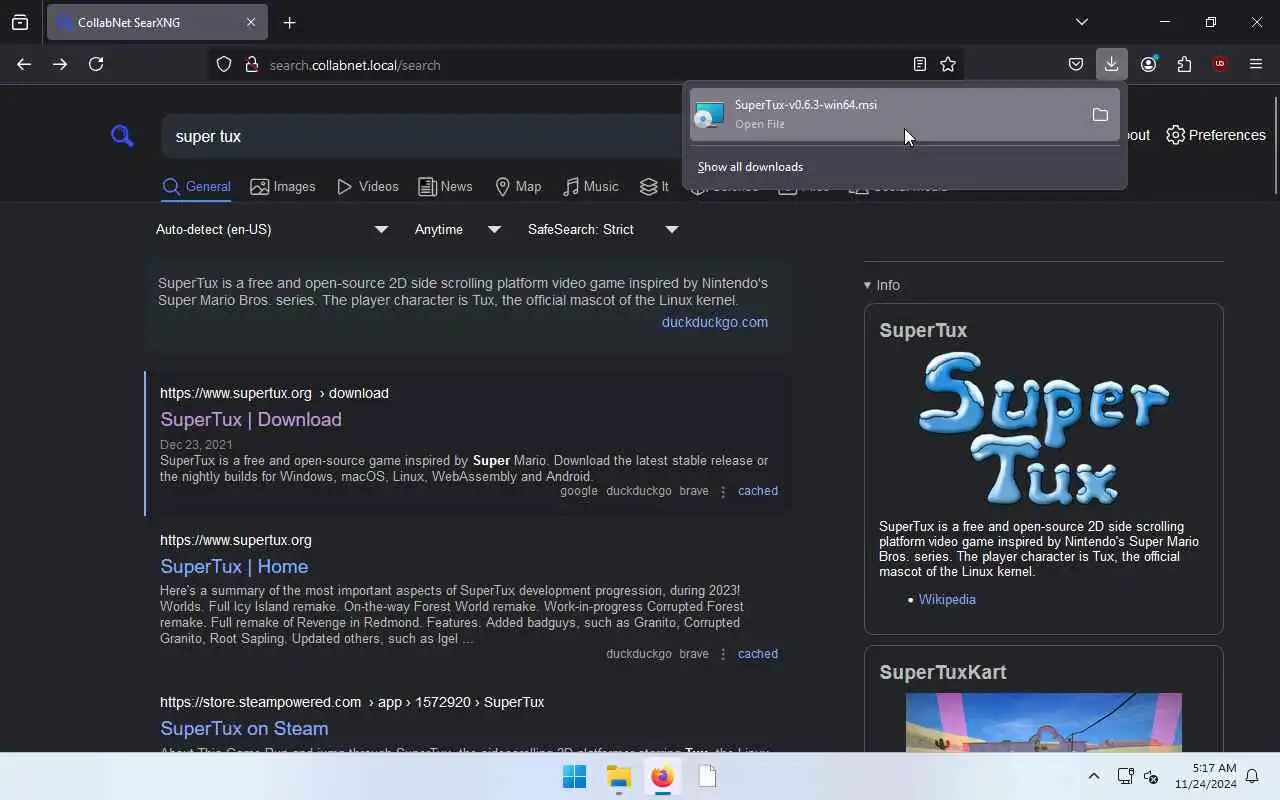The width and height of the screenshot is (1280, 800).
Task: Open a new tab with plus button
Action: click(289, 22)
